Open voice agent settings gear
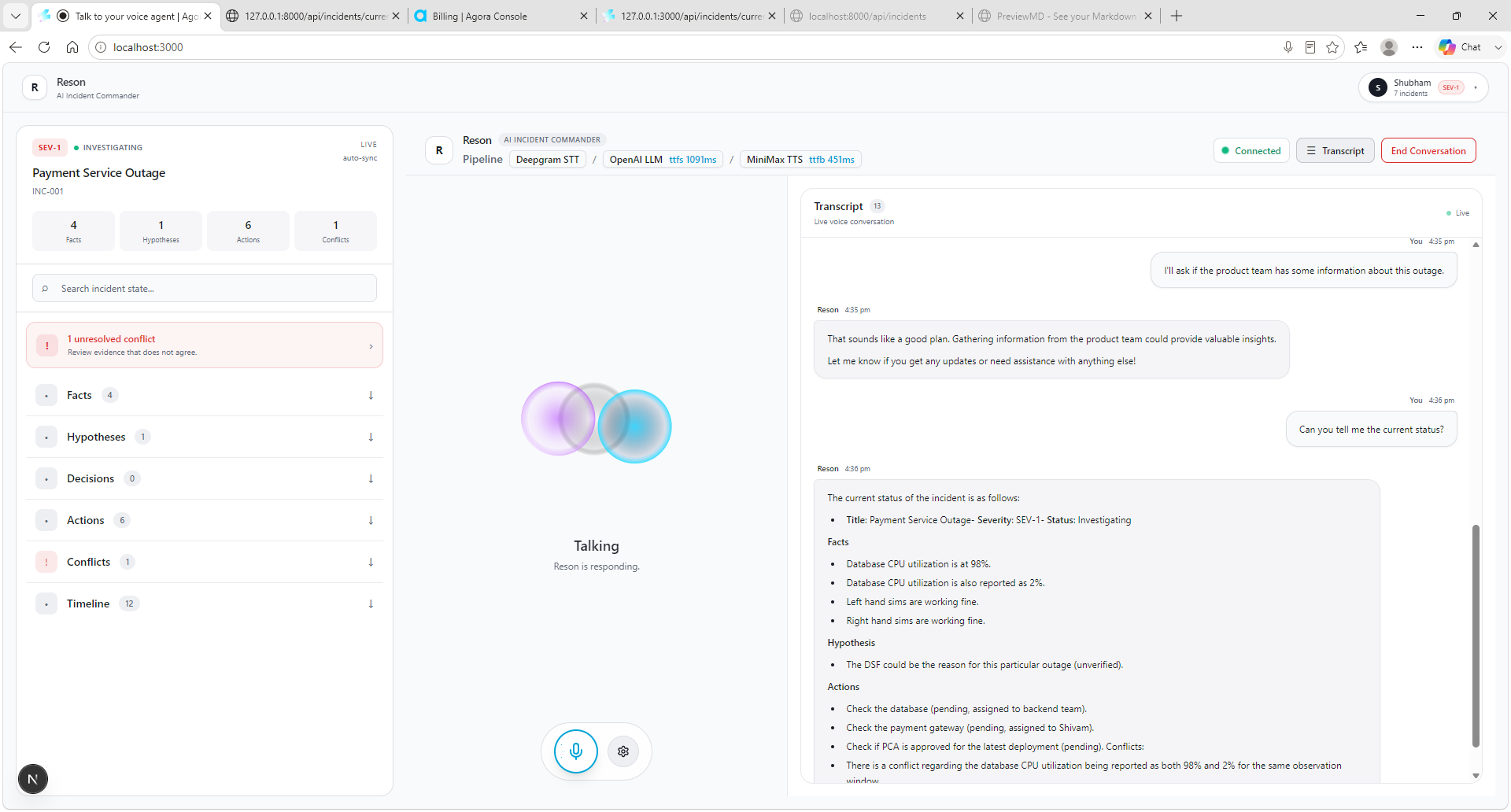The width and height of the screenshot is (1511, 812). coord(623,751)
